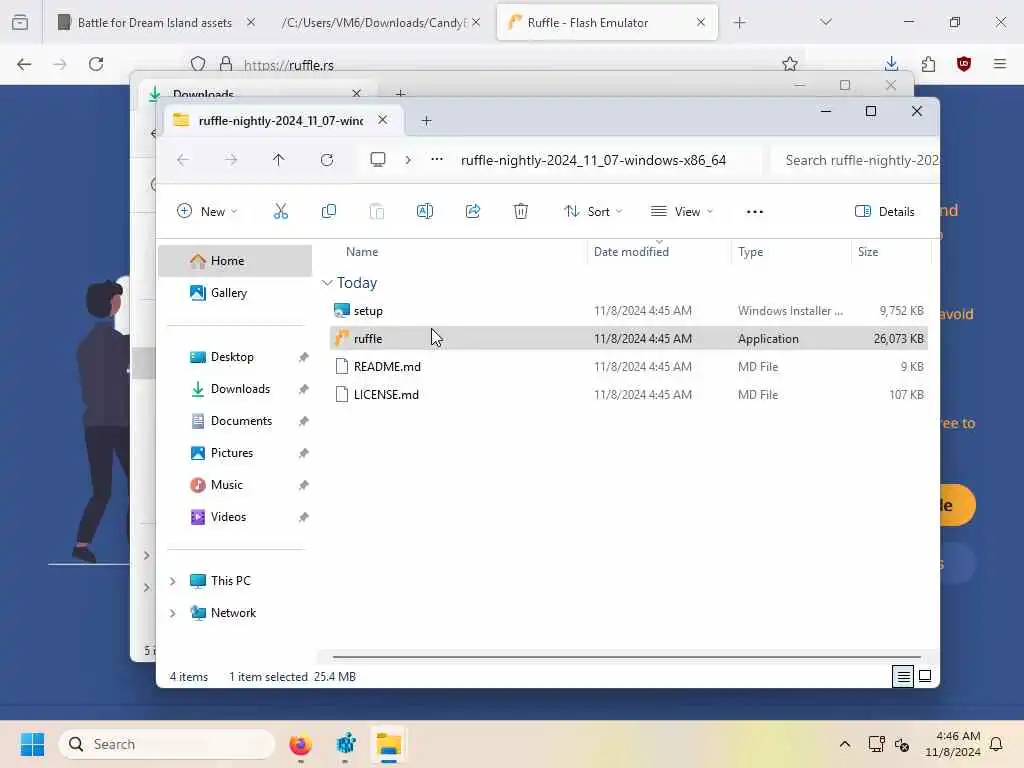Screen dimensions: 1024x768
Task: Click the Rename icon in the toolbar
Action: coord(424,211)
